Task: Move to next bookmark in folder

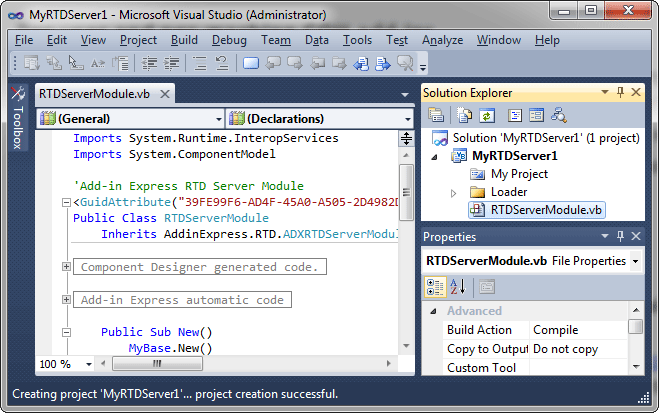Action: 339,63
